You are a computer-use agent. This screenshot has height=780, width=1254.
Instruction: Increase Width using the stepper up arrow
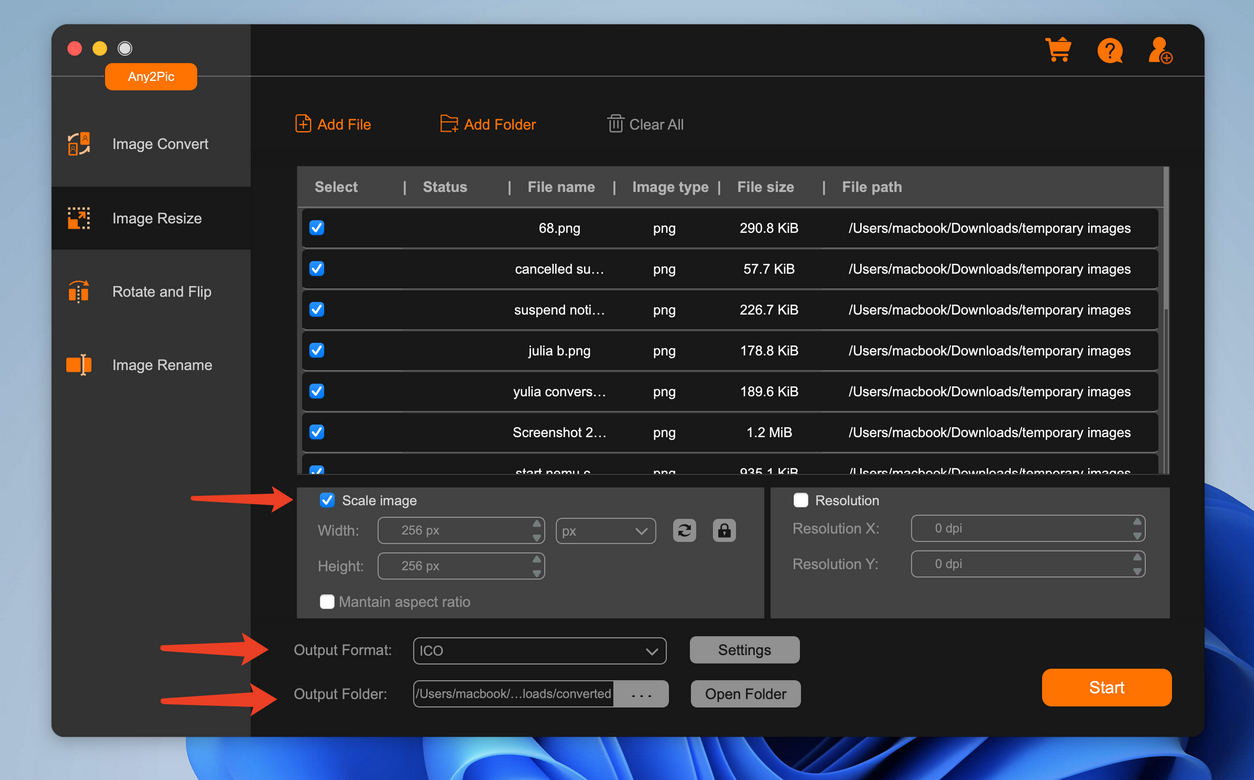(536, 525)
